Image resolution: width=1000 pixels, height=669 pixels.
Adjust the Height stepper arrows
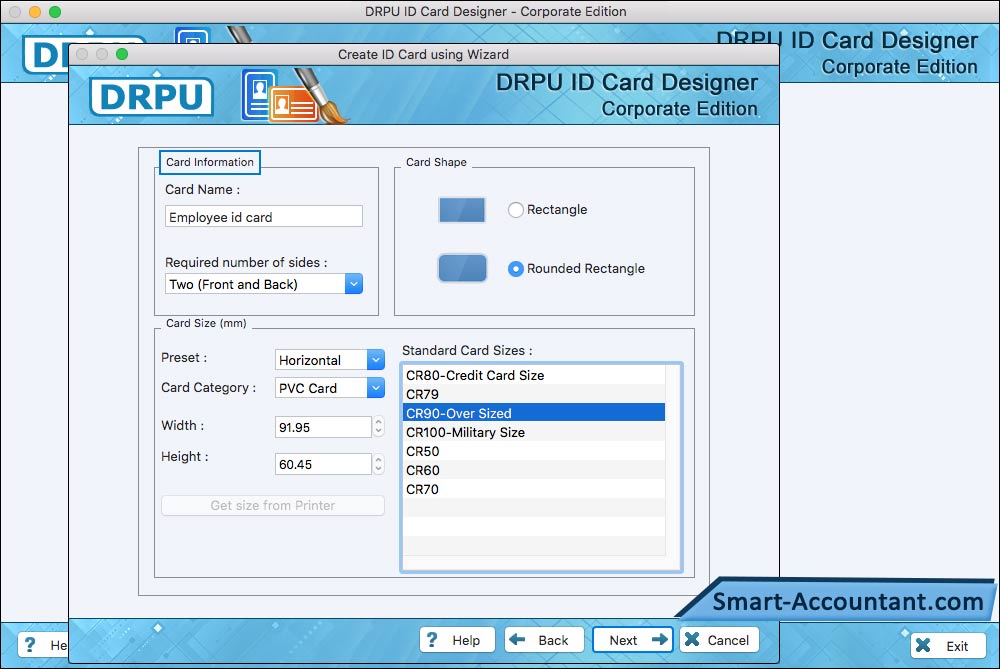click(x=379, y=464)
